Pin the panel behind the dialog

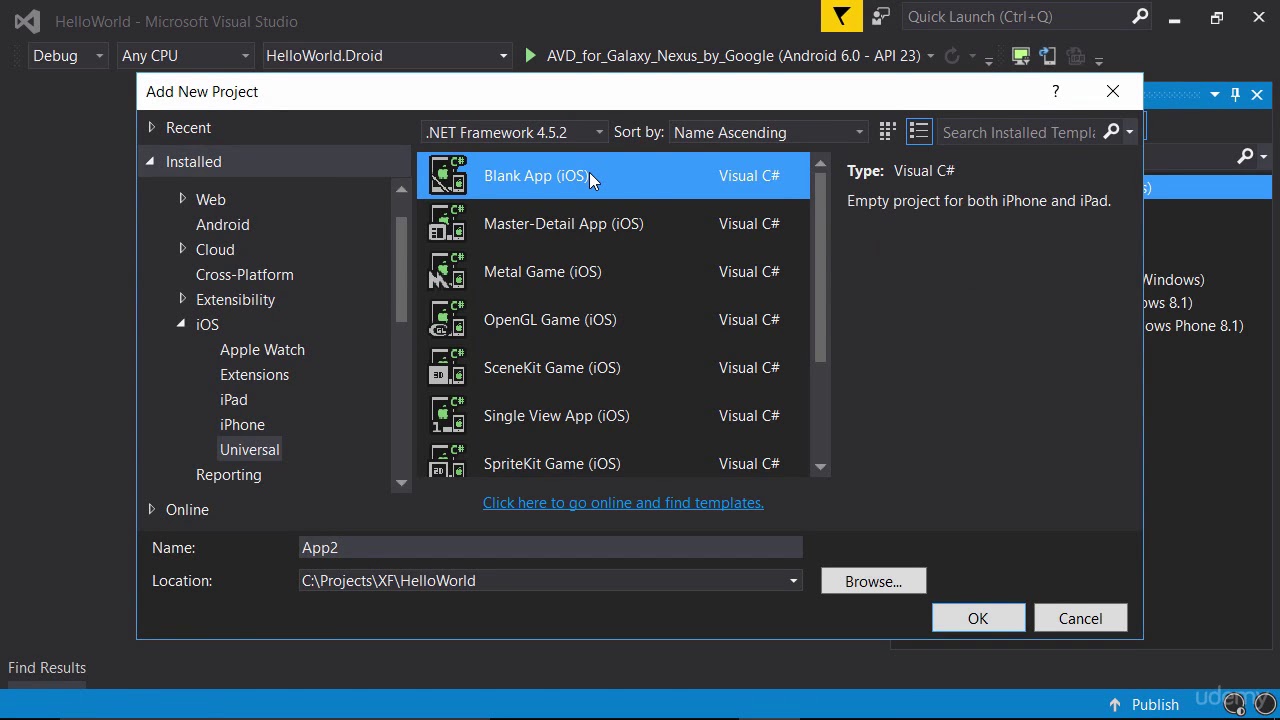(1235, 94)
